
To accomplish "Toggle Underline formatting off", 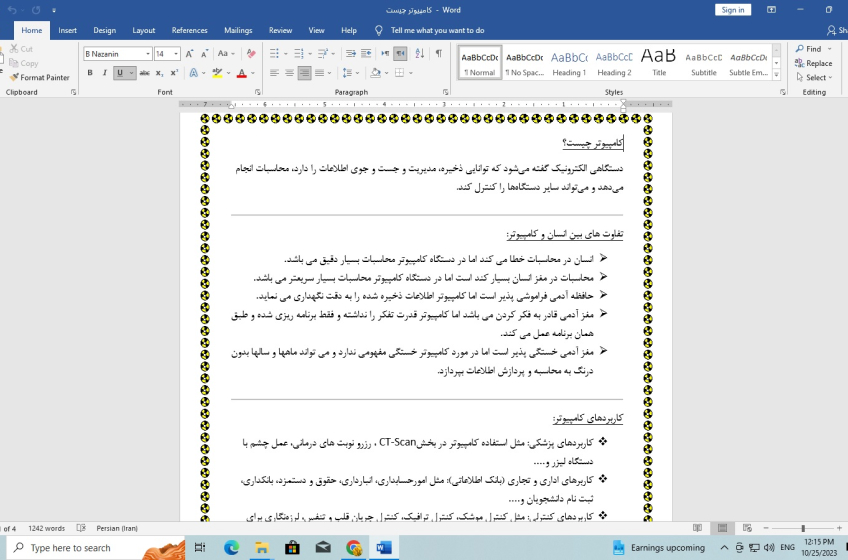I will [x=120, y=73].
